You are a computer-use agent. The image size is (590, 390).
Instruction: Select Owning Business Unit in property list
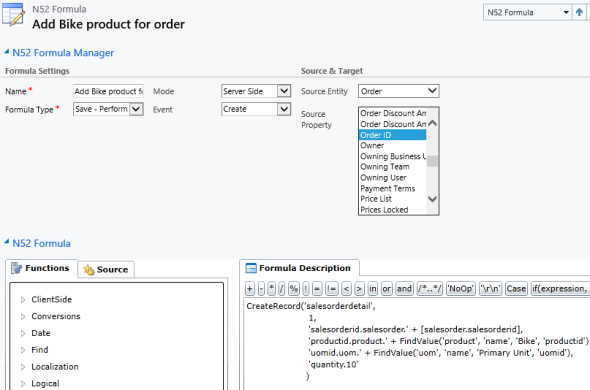pos(393,156)
